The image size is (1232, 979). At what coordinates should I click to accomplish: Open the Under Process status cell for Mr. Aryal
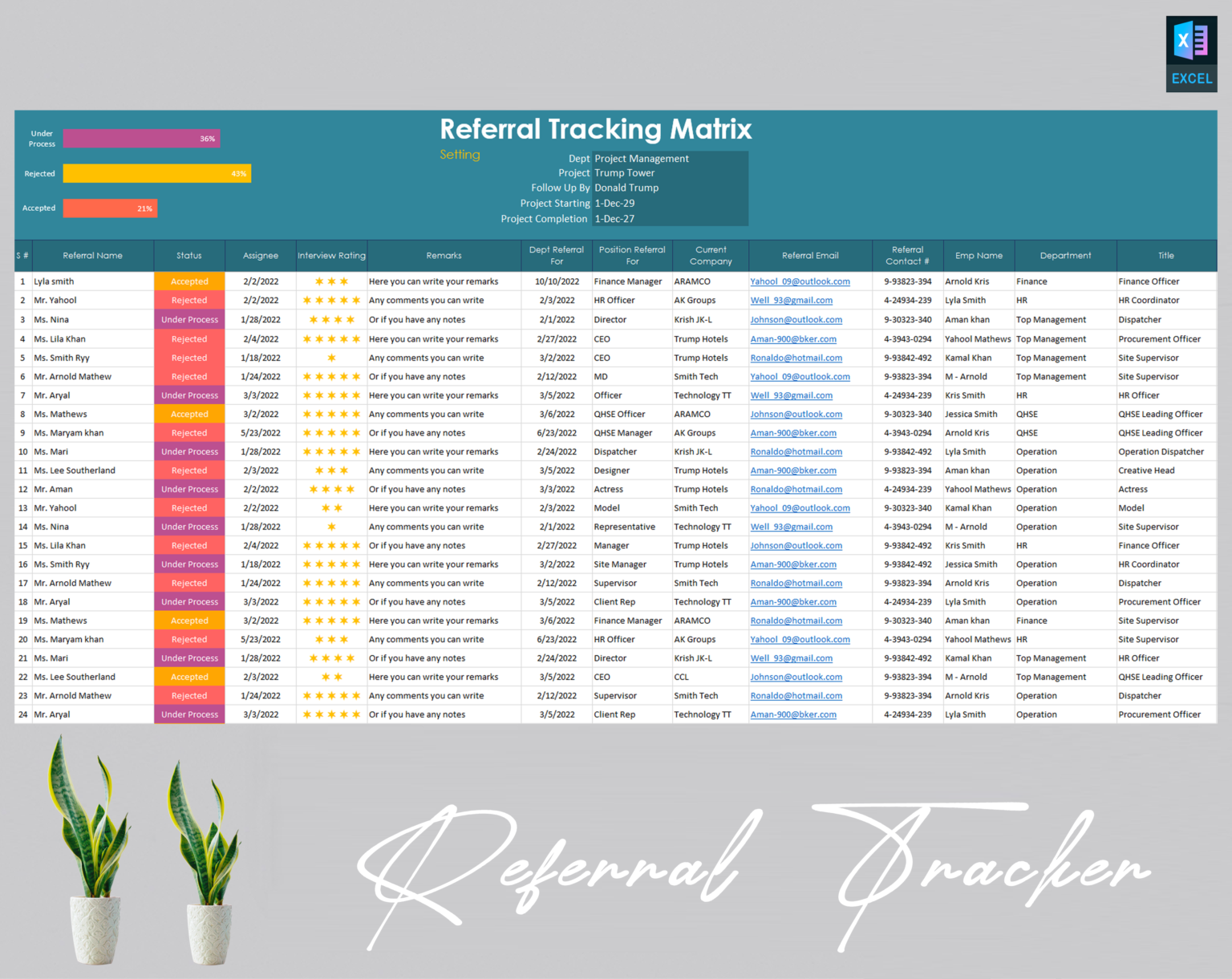pos(189,394)
